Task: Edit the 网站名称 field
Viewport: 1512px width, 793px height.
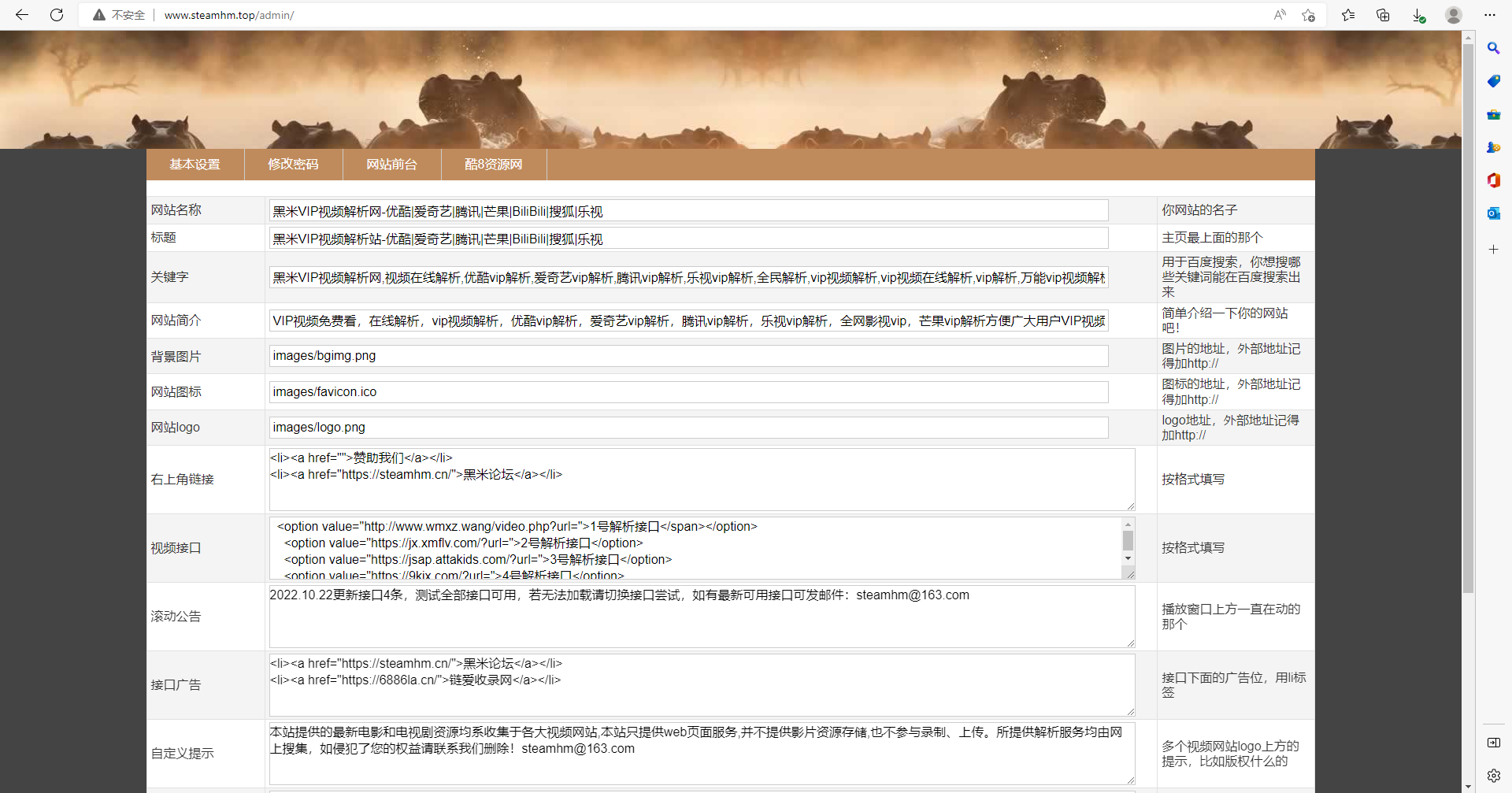Action: pos(688,211)
